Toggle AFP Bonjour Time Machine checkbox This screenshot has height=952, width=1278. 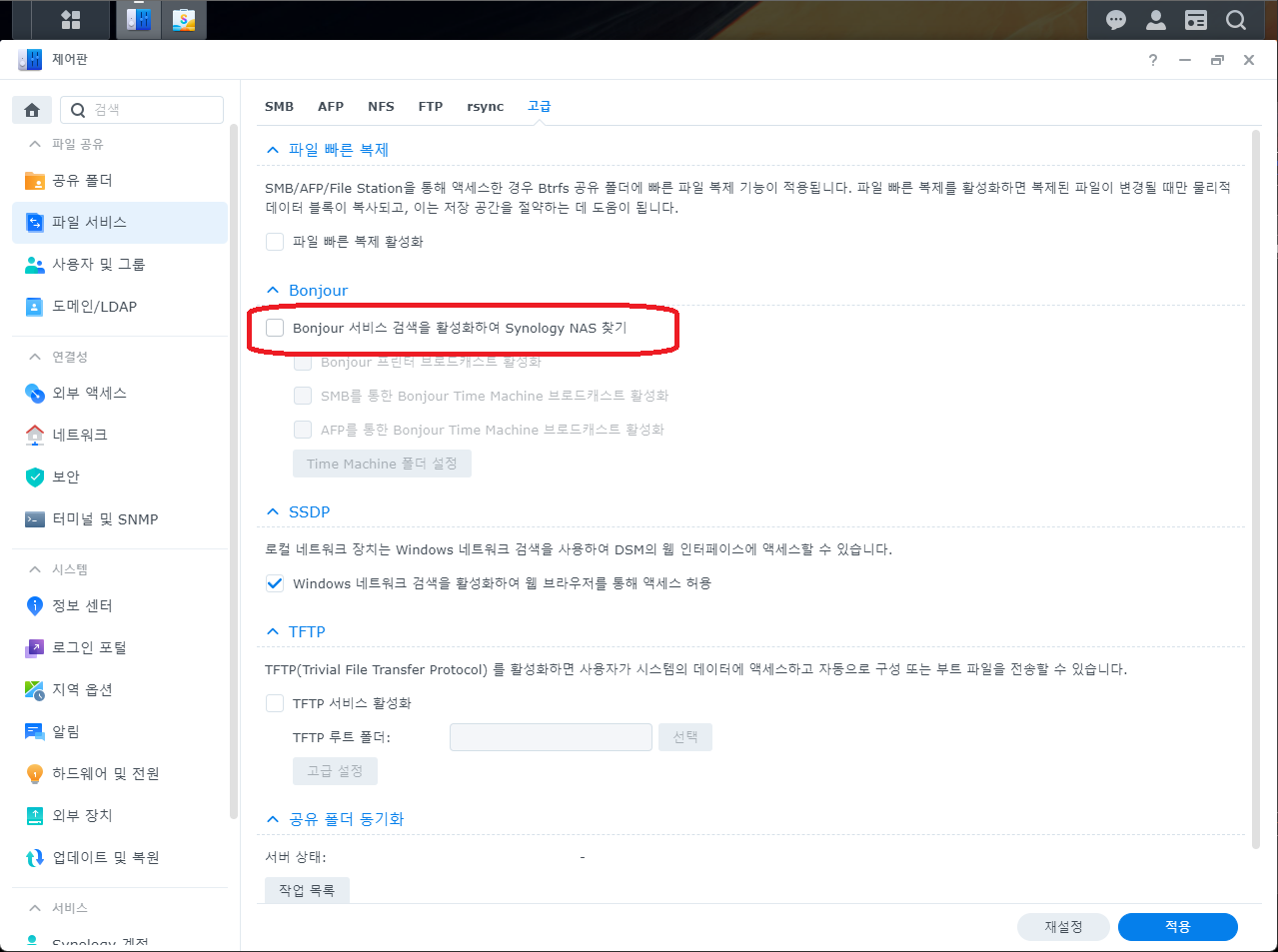[x=303, y=430]
